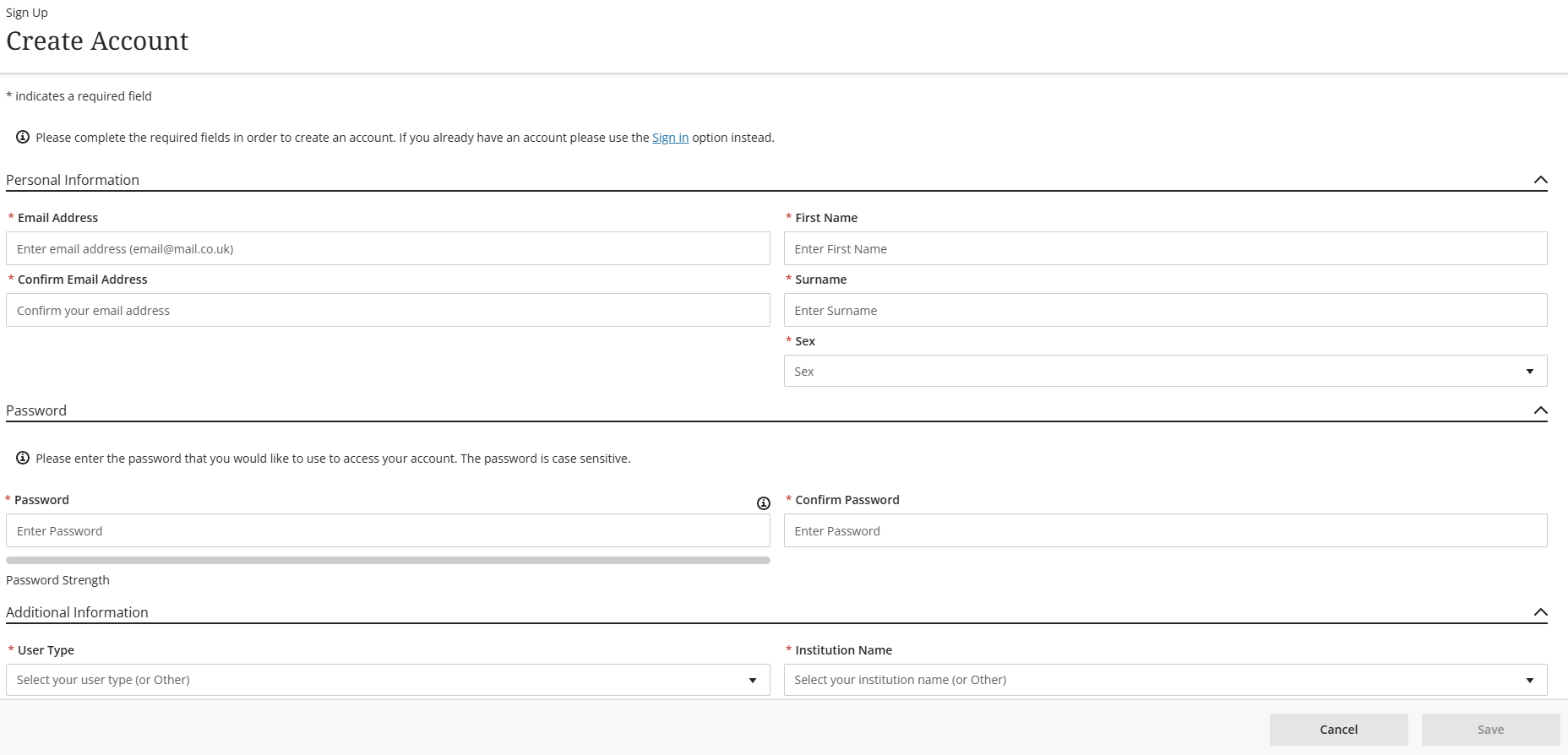Collapse the Password section

point(1540,410)
